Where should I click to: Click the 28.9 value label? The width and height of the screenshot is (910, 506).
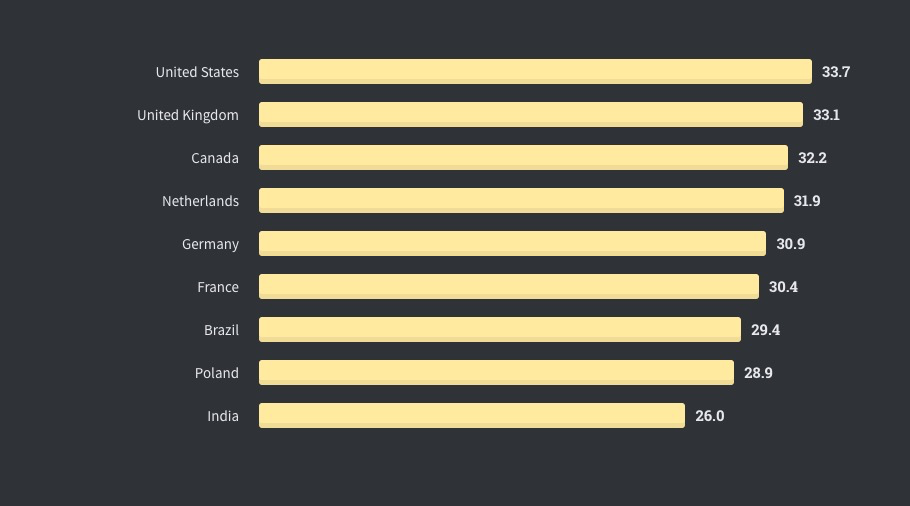[x=758, y=373]
